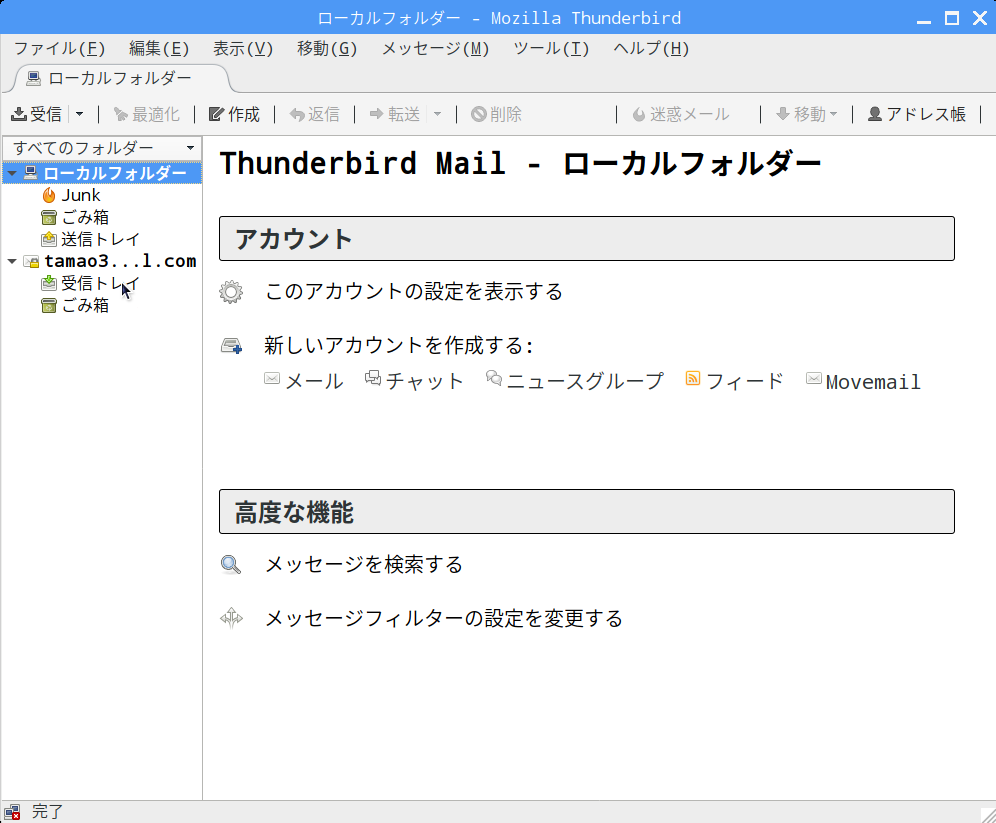Click the メール envelope icon
Image resolution: width=996 pixels, height=823 pixels.
[272, 379]
